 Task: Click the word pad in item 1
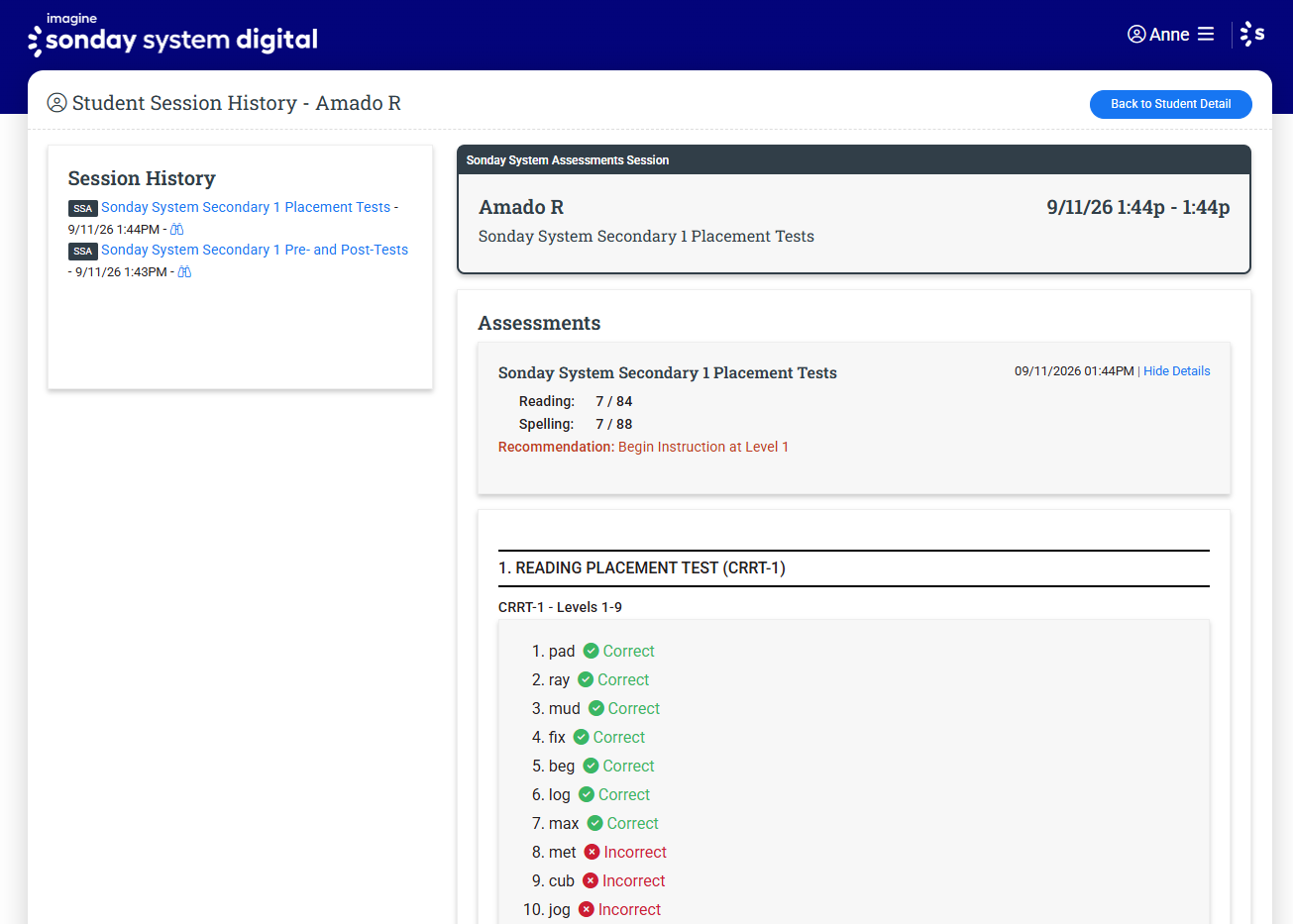click(562, 651)
